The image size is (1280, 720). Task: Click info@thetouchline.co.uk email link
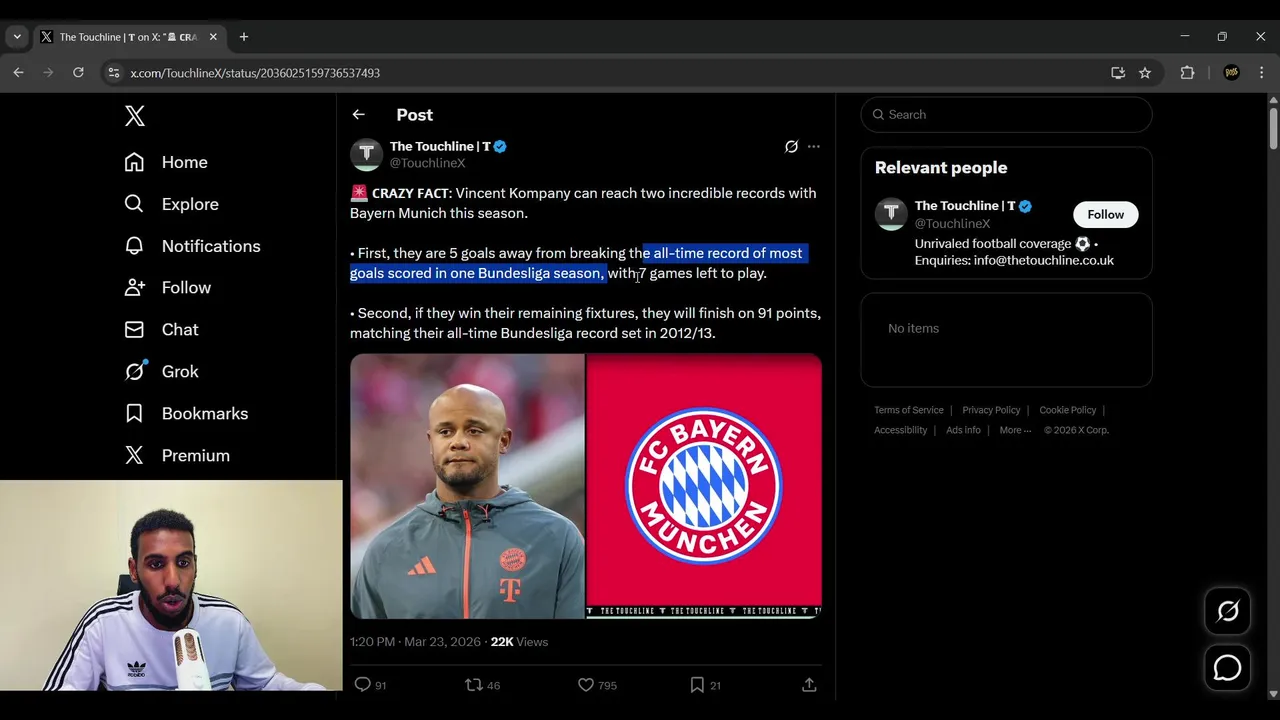[1044, 260]
